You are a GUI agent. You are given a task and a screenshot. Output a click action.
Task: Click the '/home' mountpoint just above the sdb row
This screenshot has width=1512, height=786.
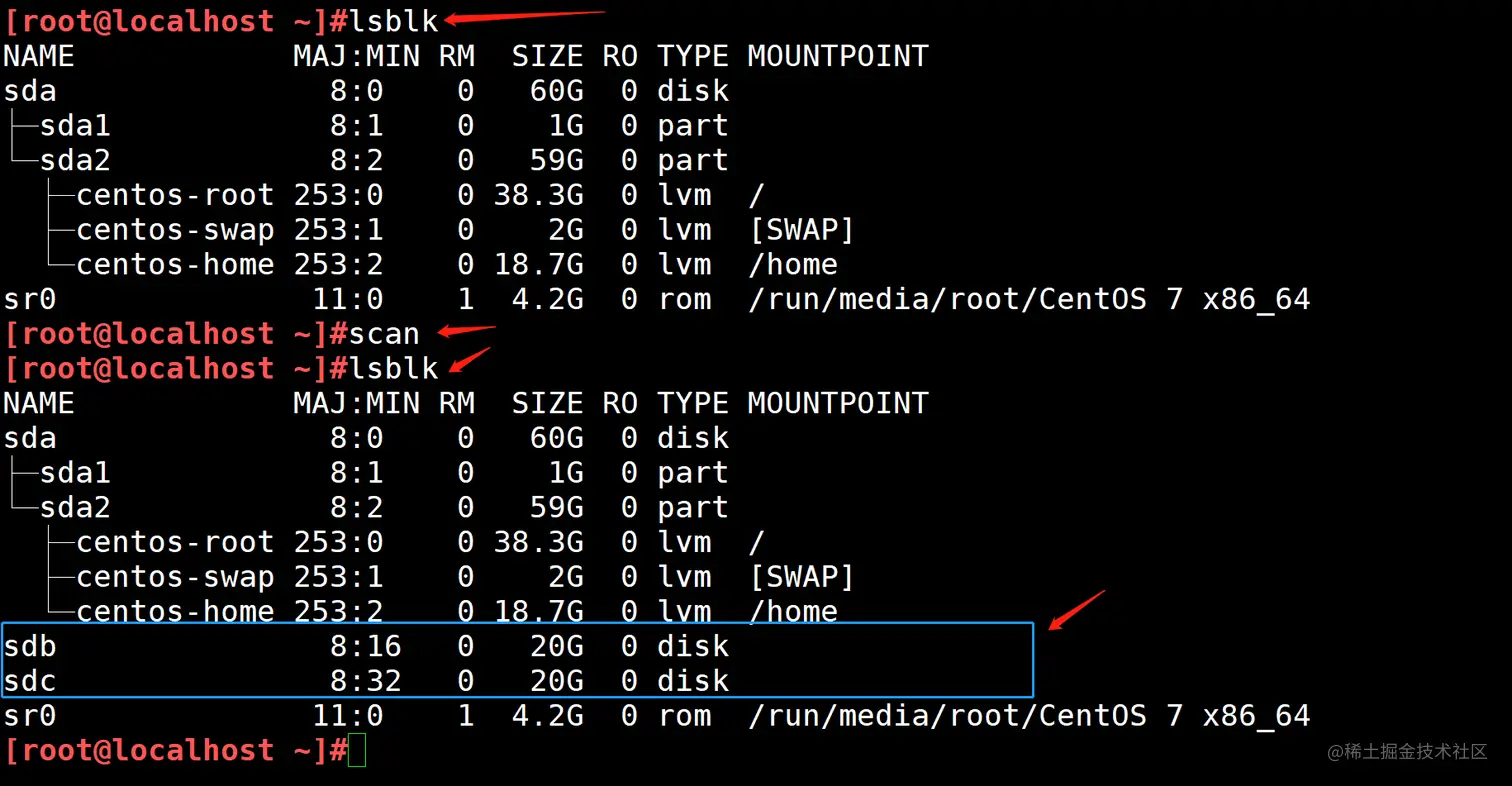(x=793, y=611)
